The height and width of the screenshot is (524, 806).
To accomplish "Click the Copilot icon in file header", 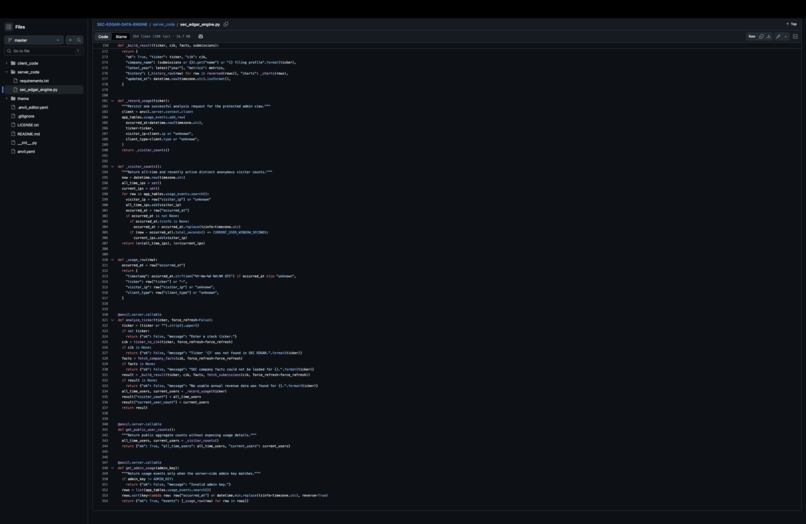I will point(200,37).
